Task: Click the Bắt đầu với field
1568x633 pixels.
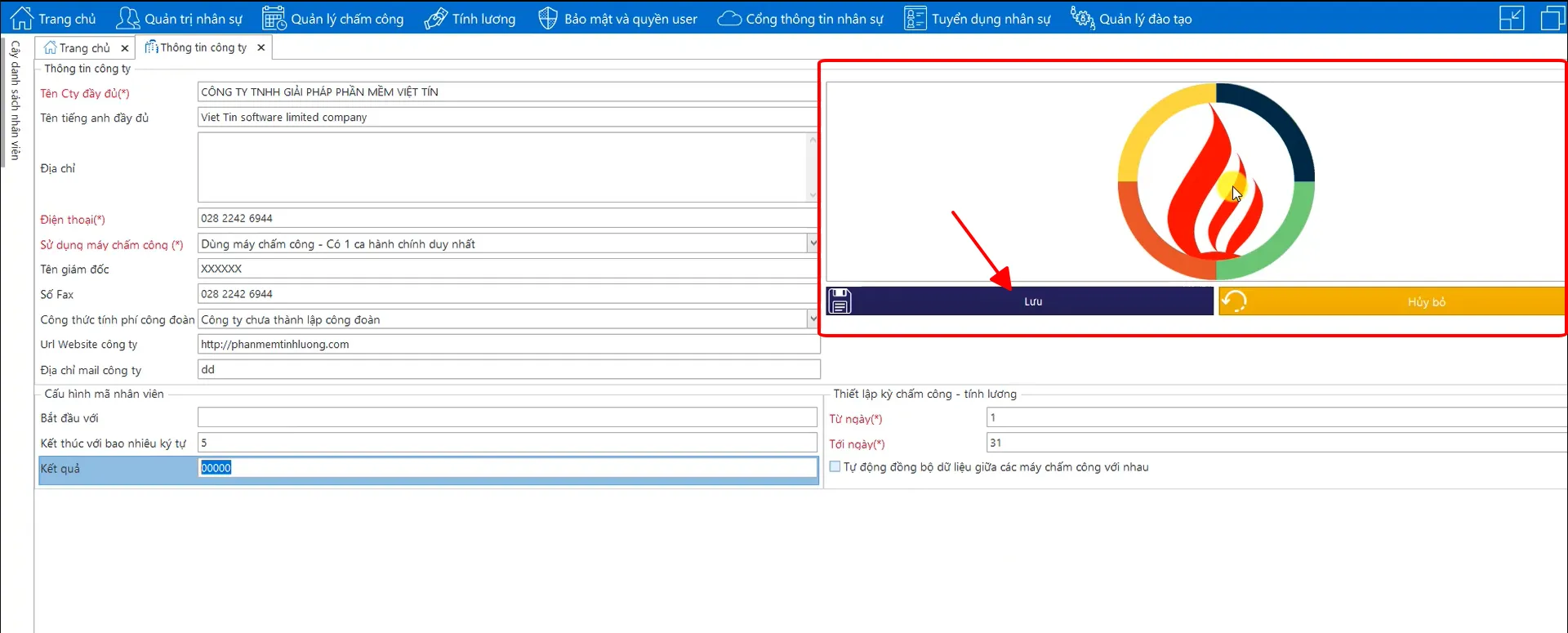Action: (x=507, y=417)
